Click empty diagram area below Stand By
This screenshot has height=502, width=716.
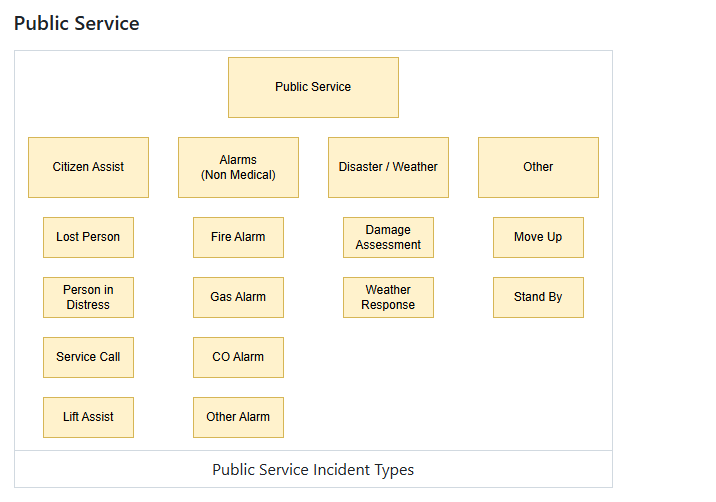[x=538, y=384]
